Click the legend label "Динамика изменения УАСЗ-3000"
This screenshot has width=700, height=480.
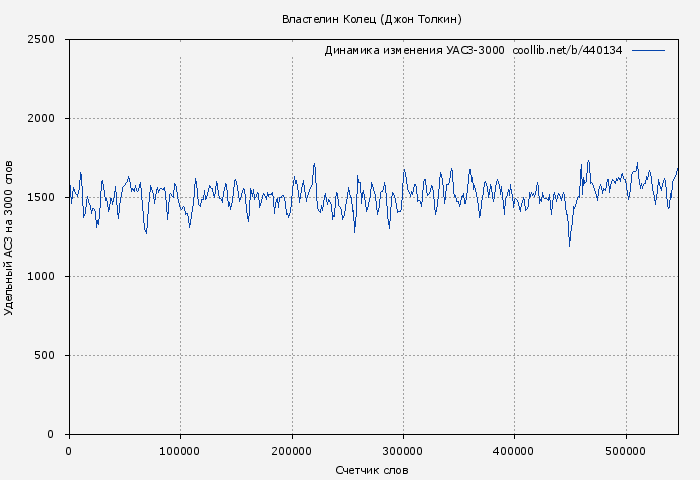coord(414,50)
